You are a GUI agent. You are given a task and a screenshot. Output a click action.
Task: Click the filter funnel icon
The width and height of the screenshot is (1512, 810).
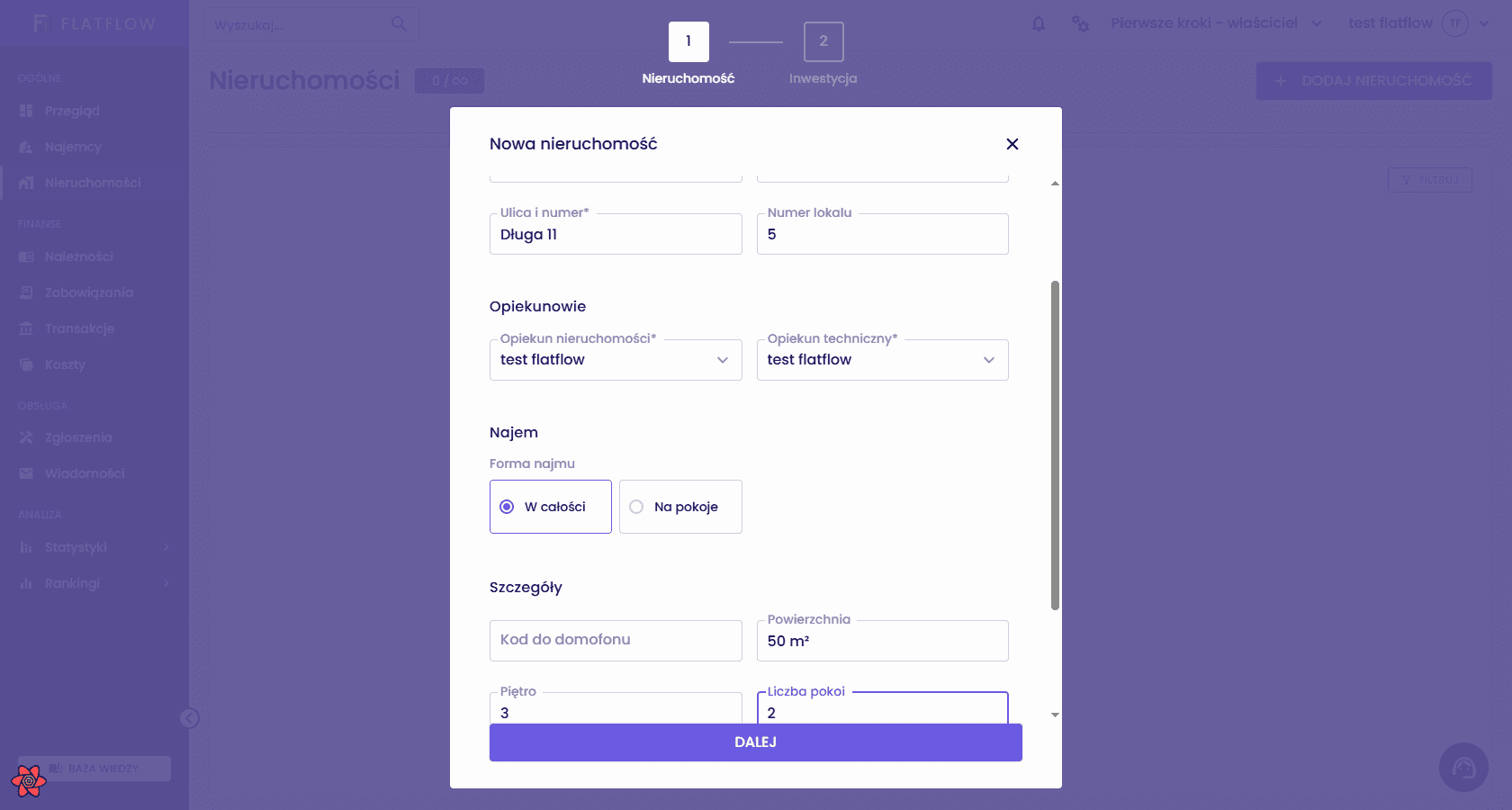click(x=1407, y=180)
